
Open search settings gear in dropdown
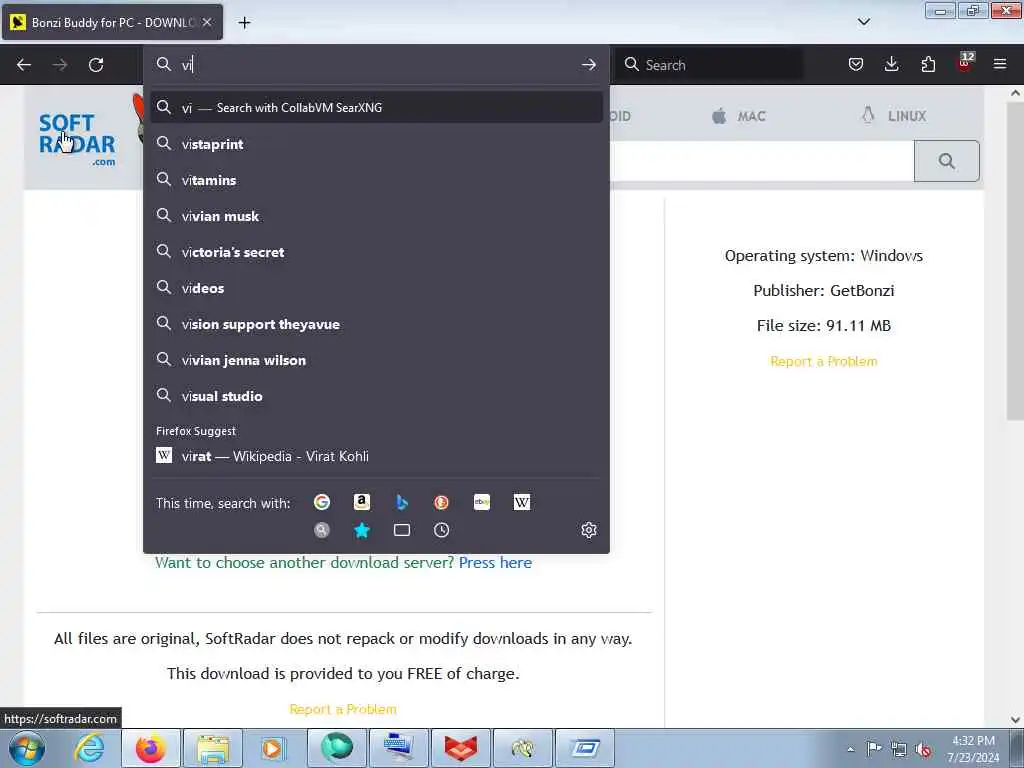point(588,530)
